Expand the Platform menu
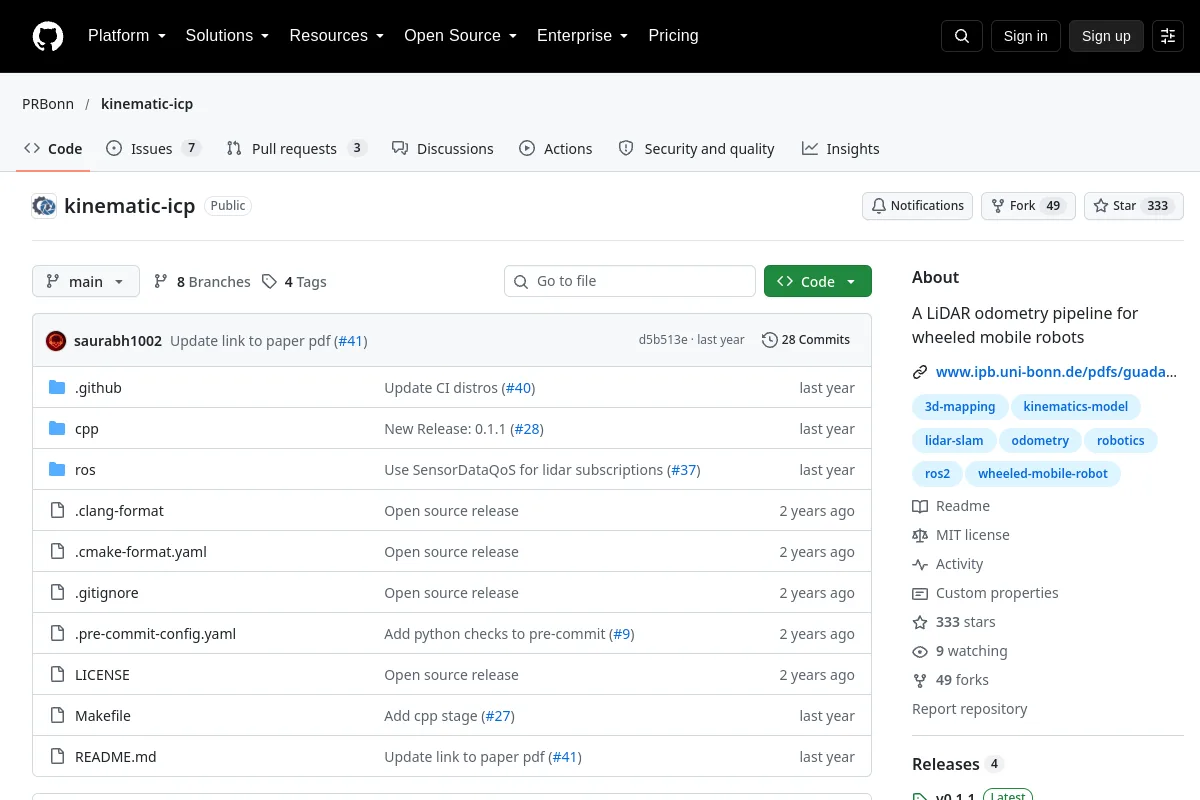The height and width of the screenshot is (800, 1200). tap(127, 36)
